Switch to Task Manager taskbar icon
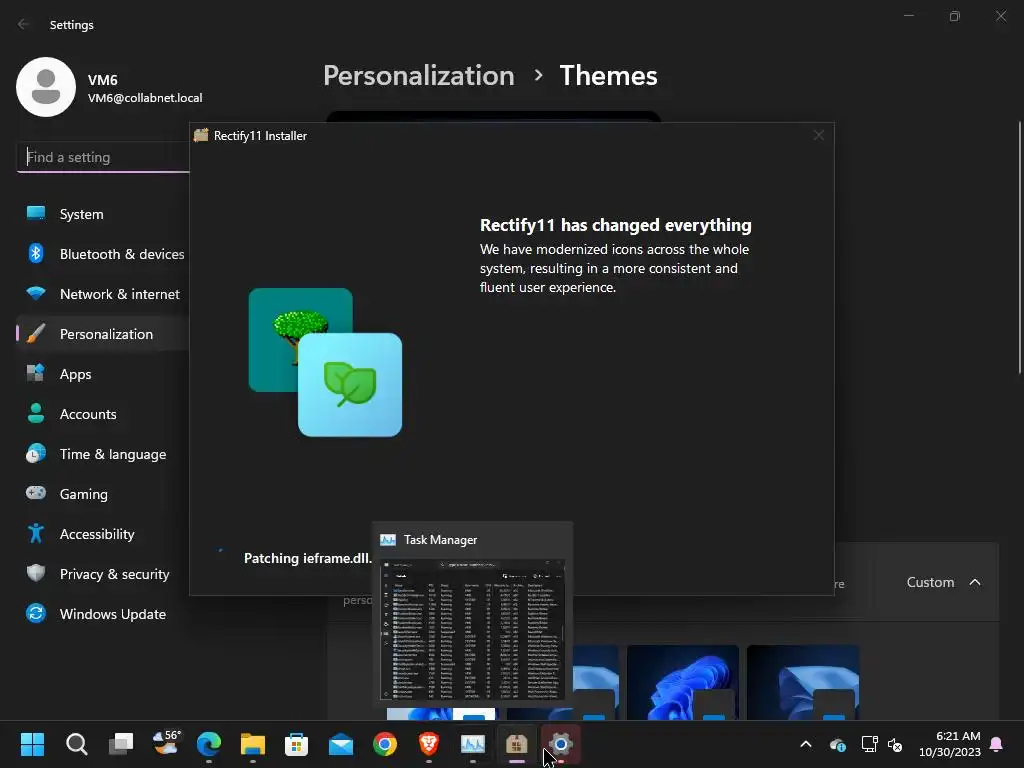The width and height of the screenshot is (1024, 768). tap(473, 744)
